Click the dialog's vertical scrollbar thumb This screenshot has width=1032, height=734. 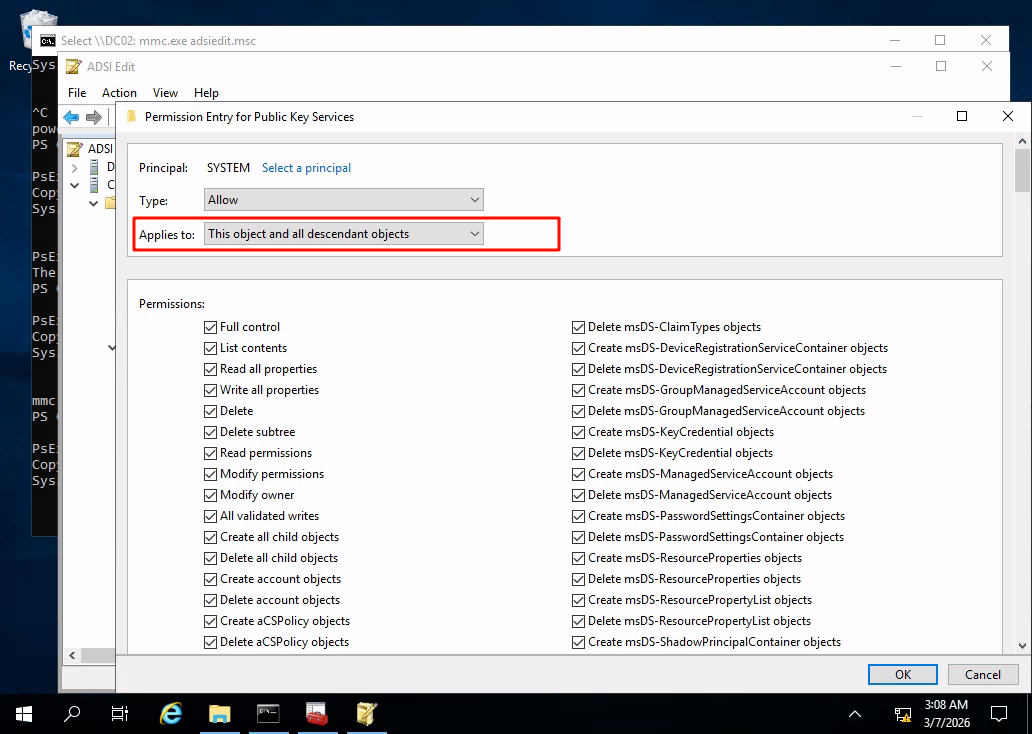coord(1022,170)
